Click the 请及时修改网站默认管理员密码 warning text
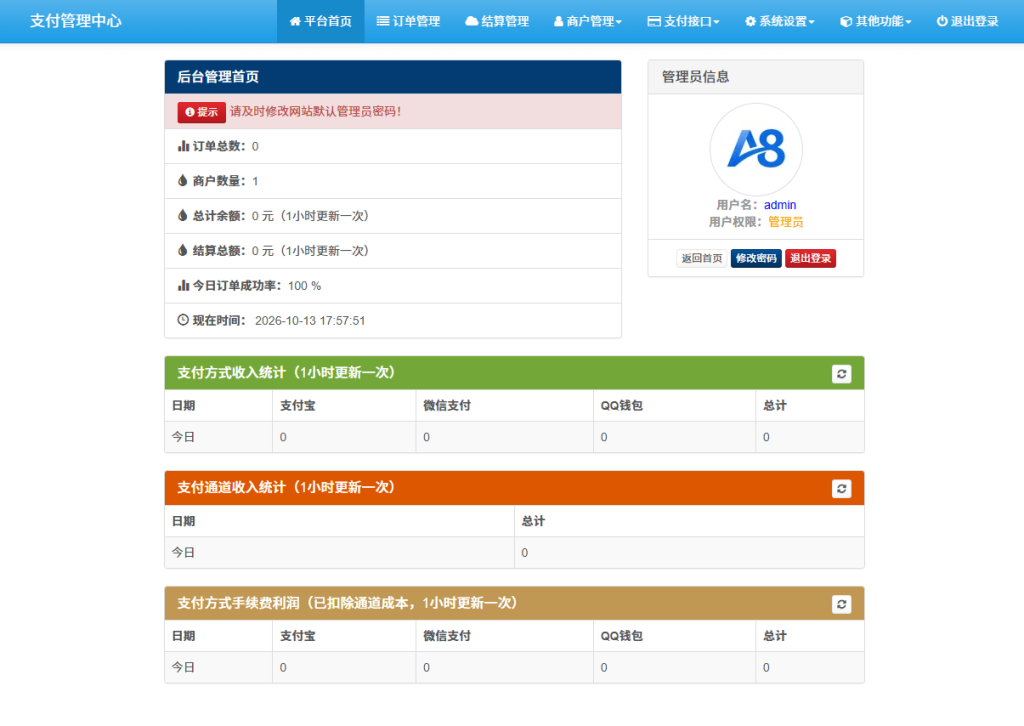 (315, 112)
